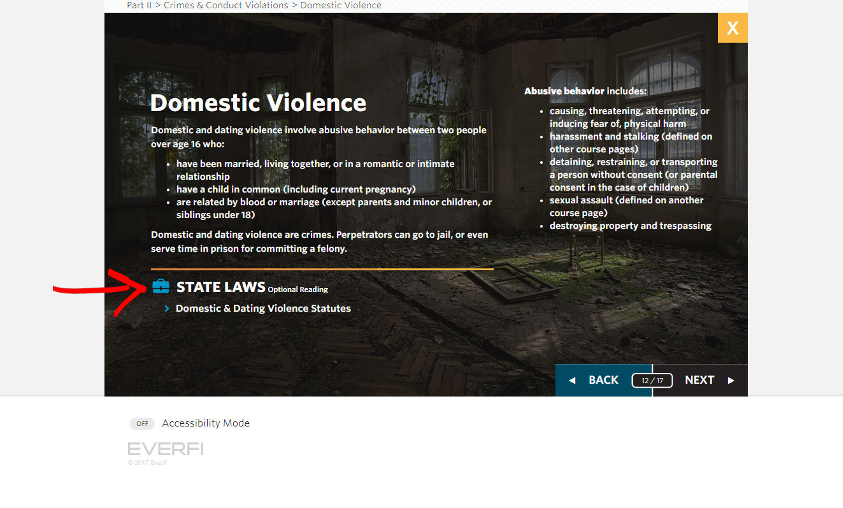Image resolution: width=843 pixels, height=508 pixels.
Task: Close the slide with the orange X
Action: click(732, 28)
